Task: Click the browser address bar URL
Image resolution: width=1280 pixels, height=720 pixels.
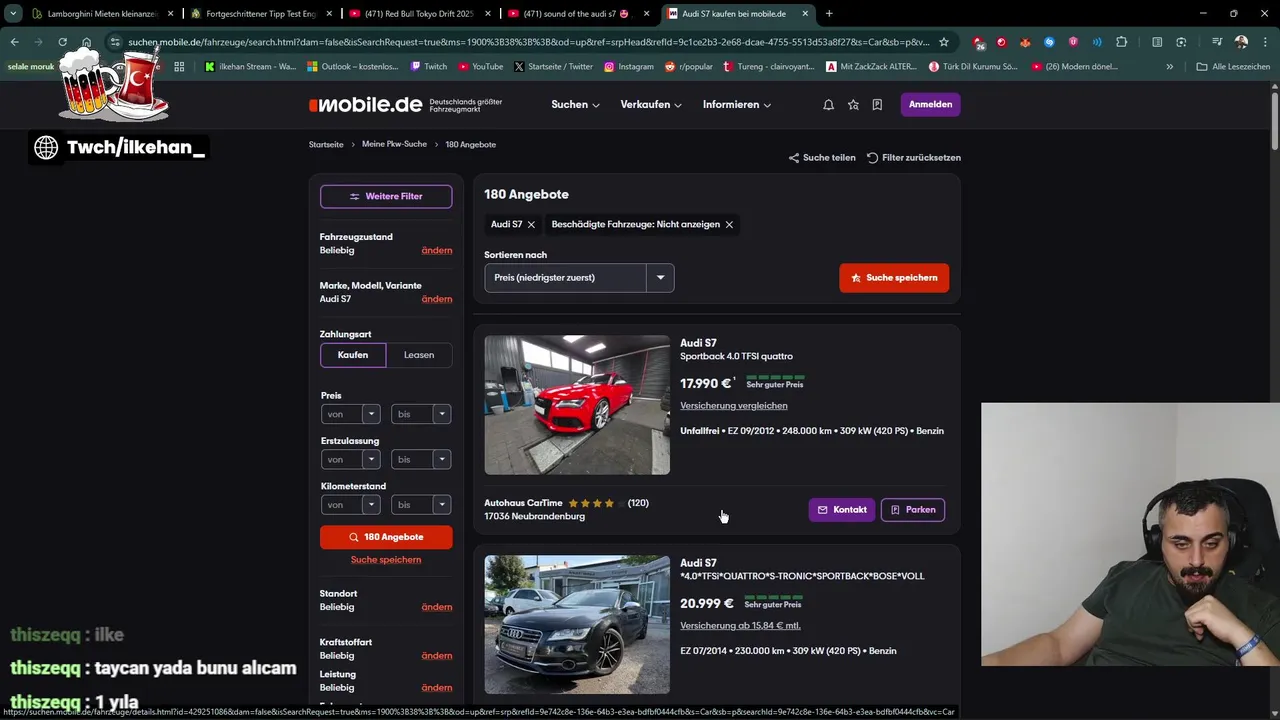Action: (x=528, y=42)
